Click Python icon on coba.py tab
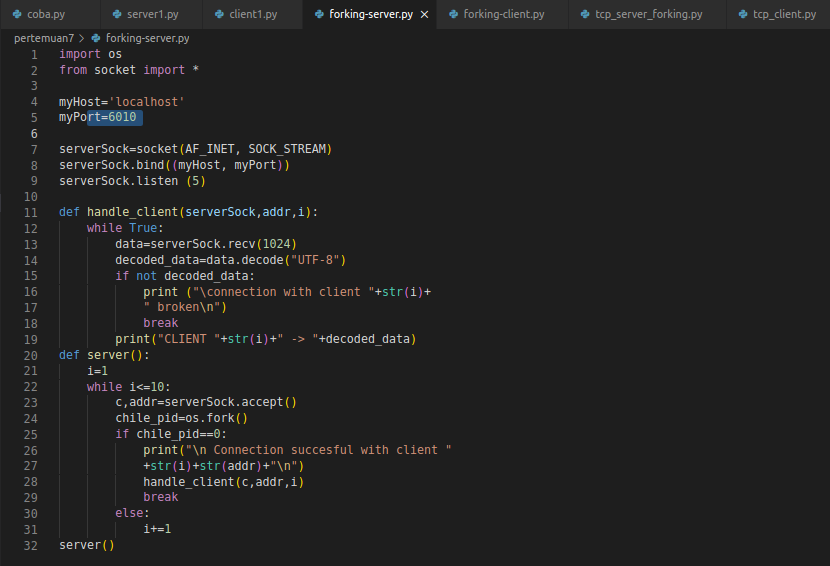The image size is (830, 566). 17,14
